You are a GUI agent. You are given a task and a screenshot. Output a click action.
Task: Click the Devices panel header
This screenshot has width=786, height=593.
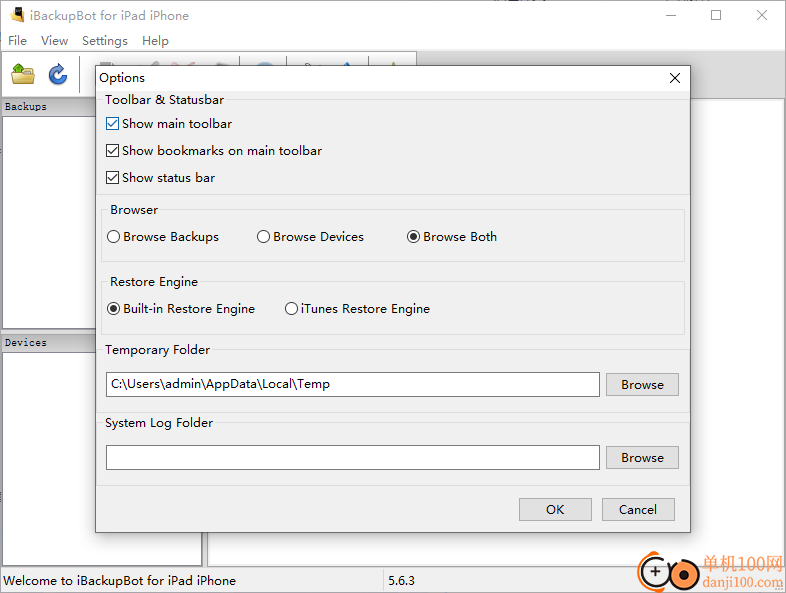coord(49,343)
